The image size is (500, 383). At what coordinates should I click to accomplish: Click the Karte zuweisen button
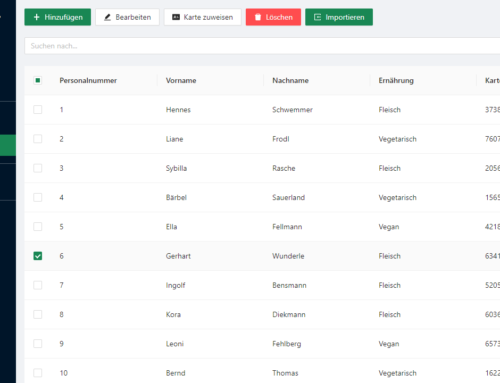tap(202, 17)
